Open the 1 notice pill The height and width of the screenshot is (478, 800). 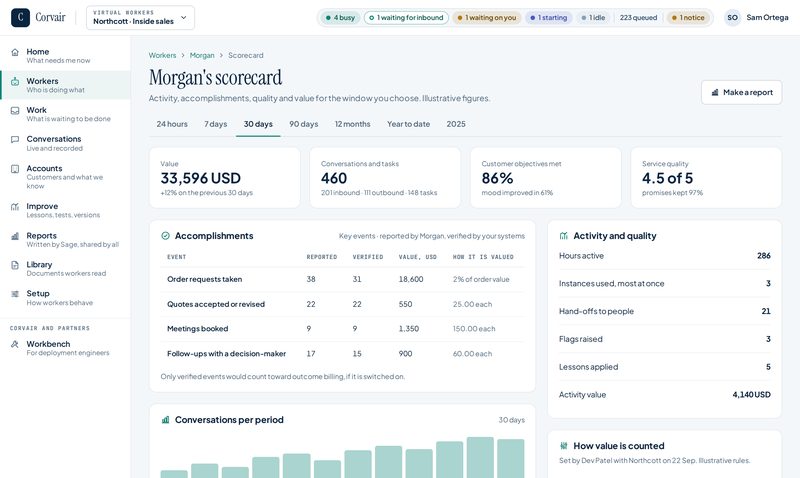[x=688, y=17]
